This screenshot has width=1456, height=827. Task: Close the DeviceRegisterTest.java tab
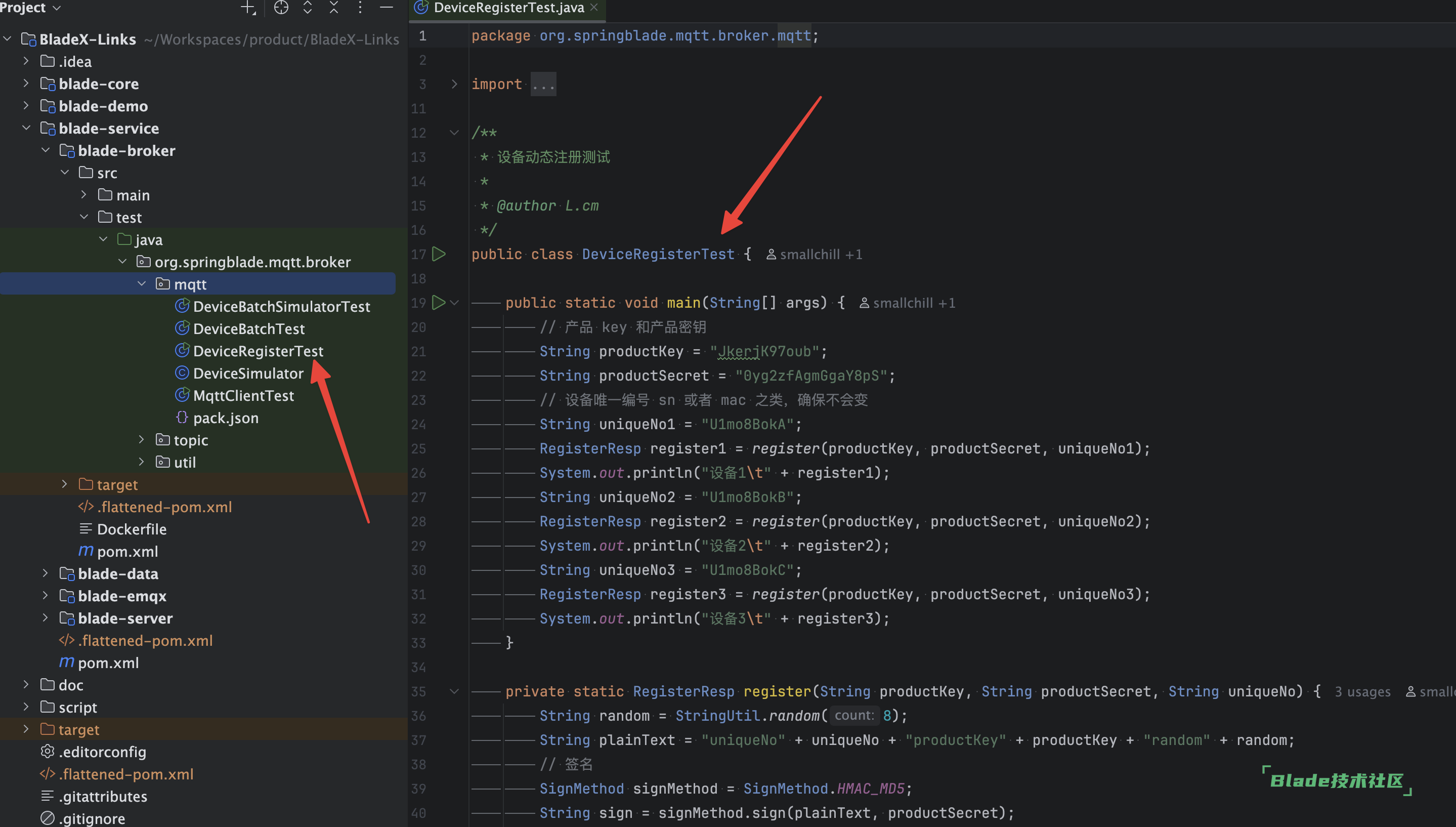[594, 8]
